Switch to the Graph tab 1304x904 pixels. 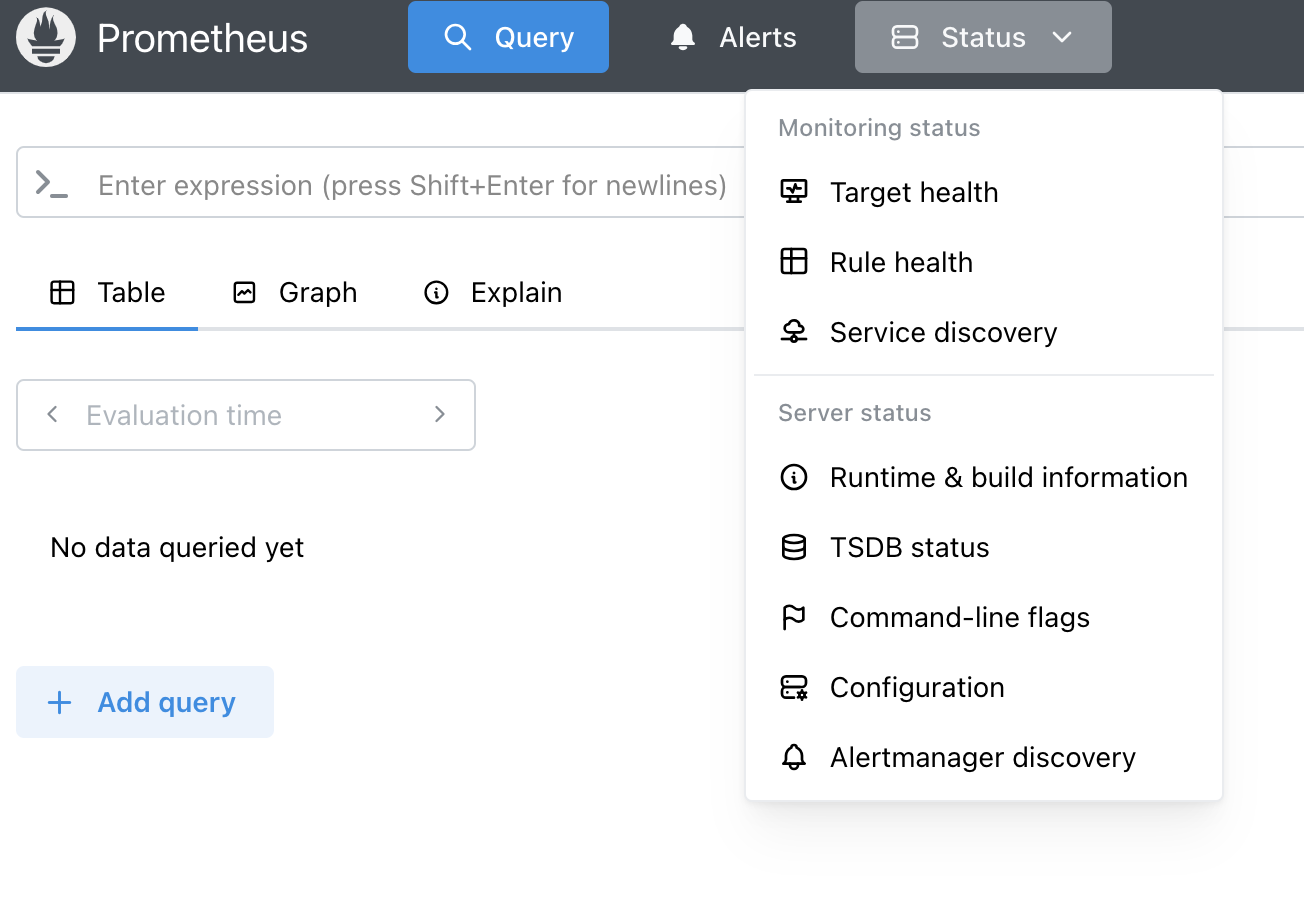296,292
